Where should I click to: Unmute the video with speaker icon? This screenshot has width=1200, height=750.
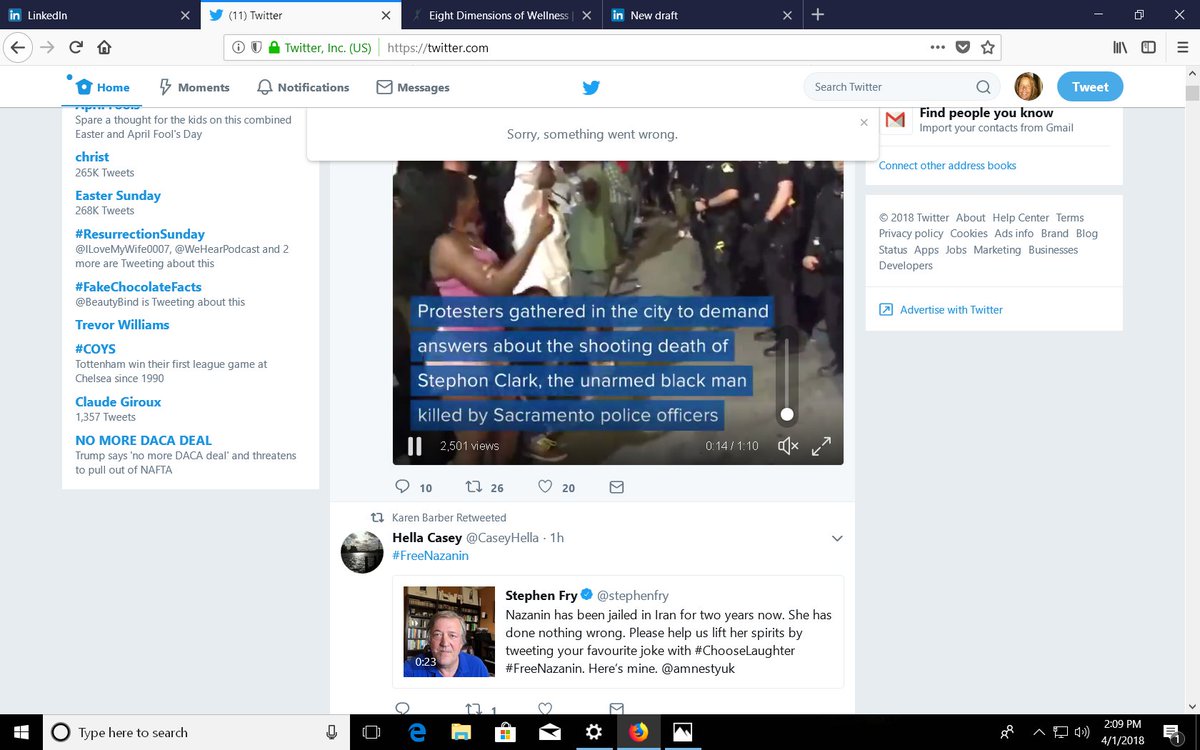pyautogui.click(x=788, y=446)
